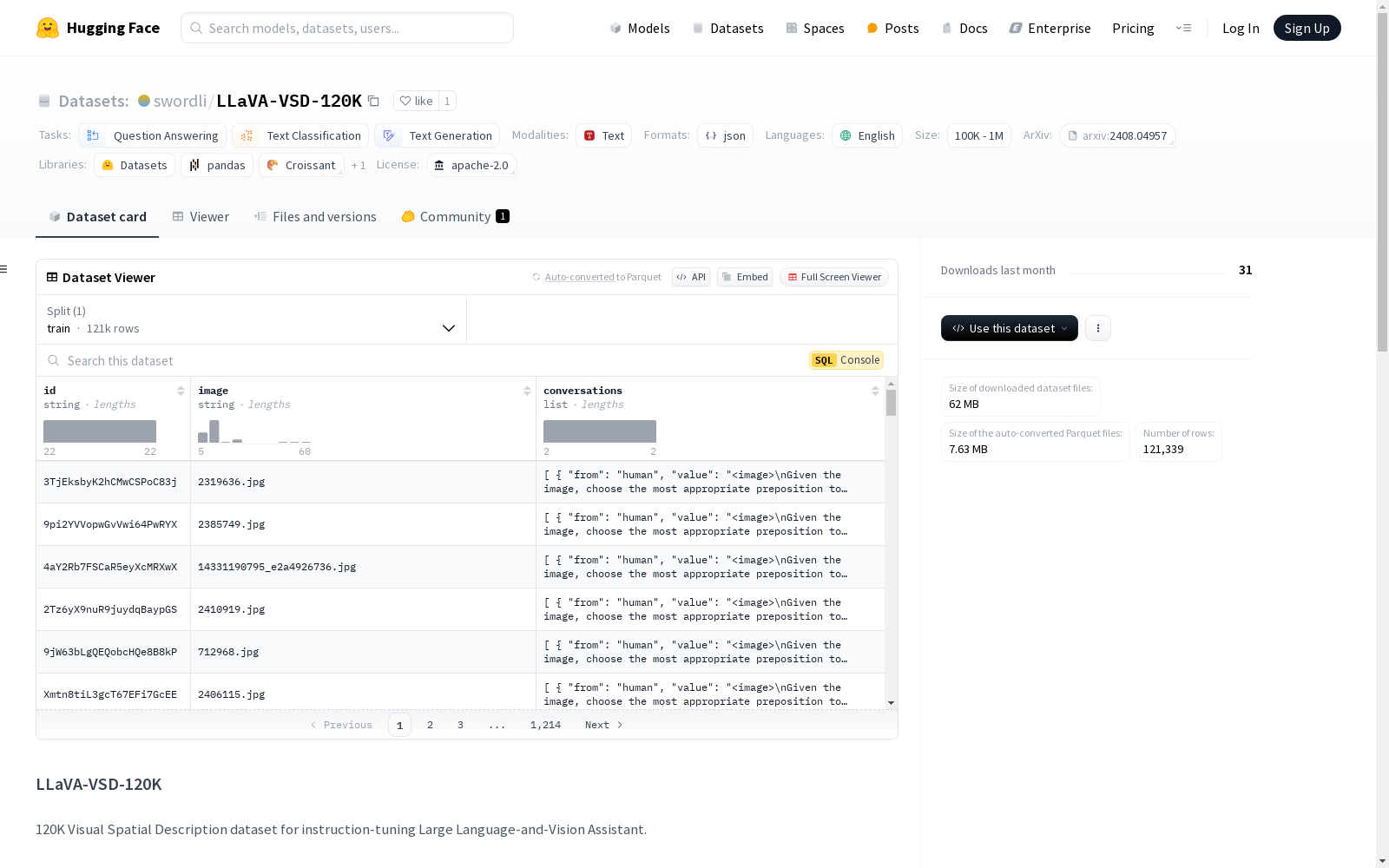Image resolution: width=1389 pixels, height=868 pixels.
Task: Open the Split train dropdown
Action: 251,319
